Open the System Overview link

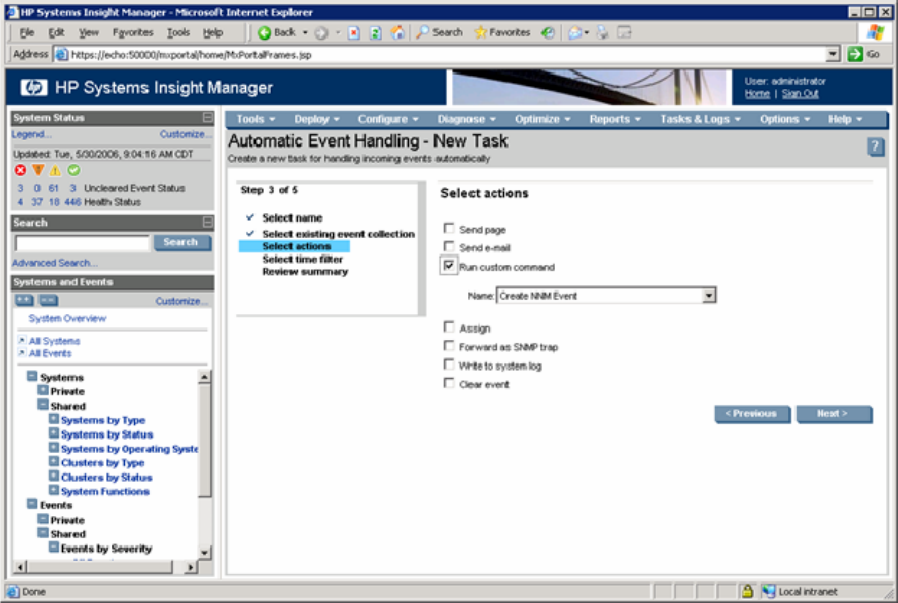pos(67,318)
